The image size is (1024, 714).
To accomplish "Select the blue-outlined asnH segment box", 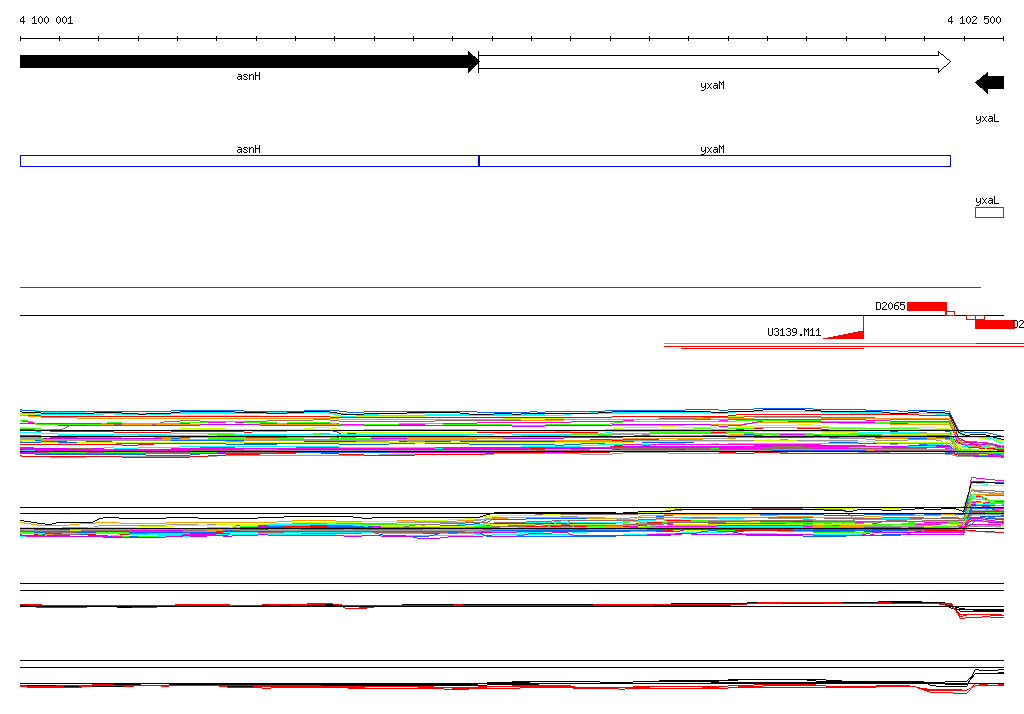I will [x=249, y=161].
